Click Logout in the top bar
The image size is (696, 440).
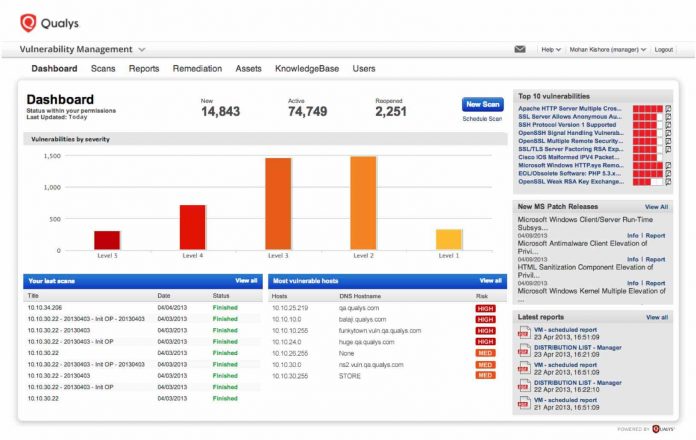click(664, 49)
